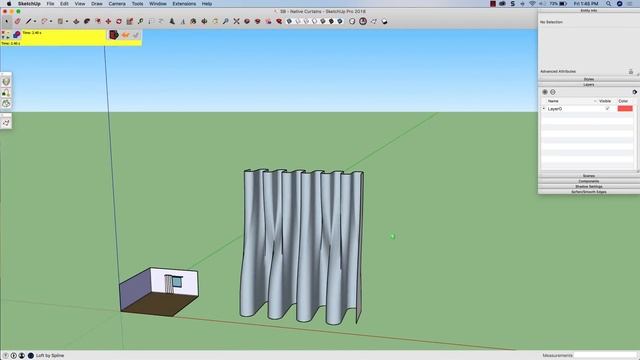Click the small room model with window
The width and height of the screenshot is (640, 360).
tap(159, 291)
